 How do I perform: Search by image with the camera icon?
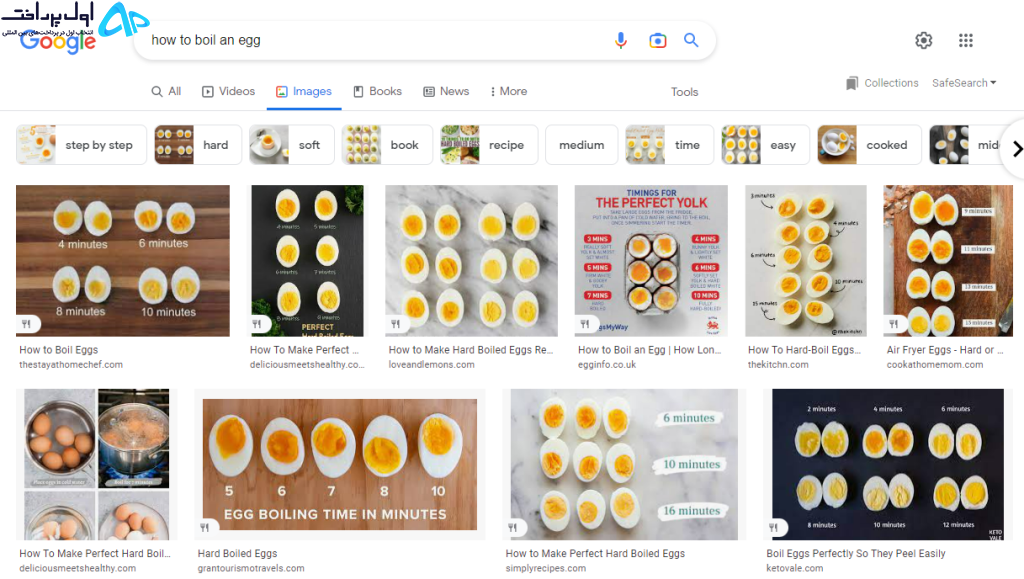658,40
